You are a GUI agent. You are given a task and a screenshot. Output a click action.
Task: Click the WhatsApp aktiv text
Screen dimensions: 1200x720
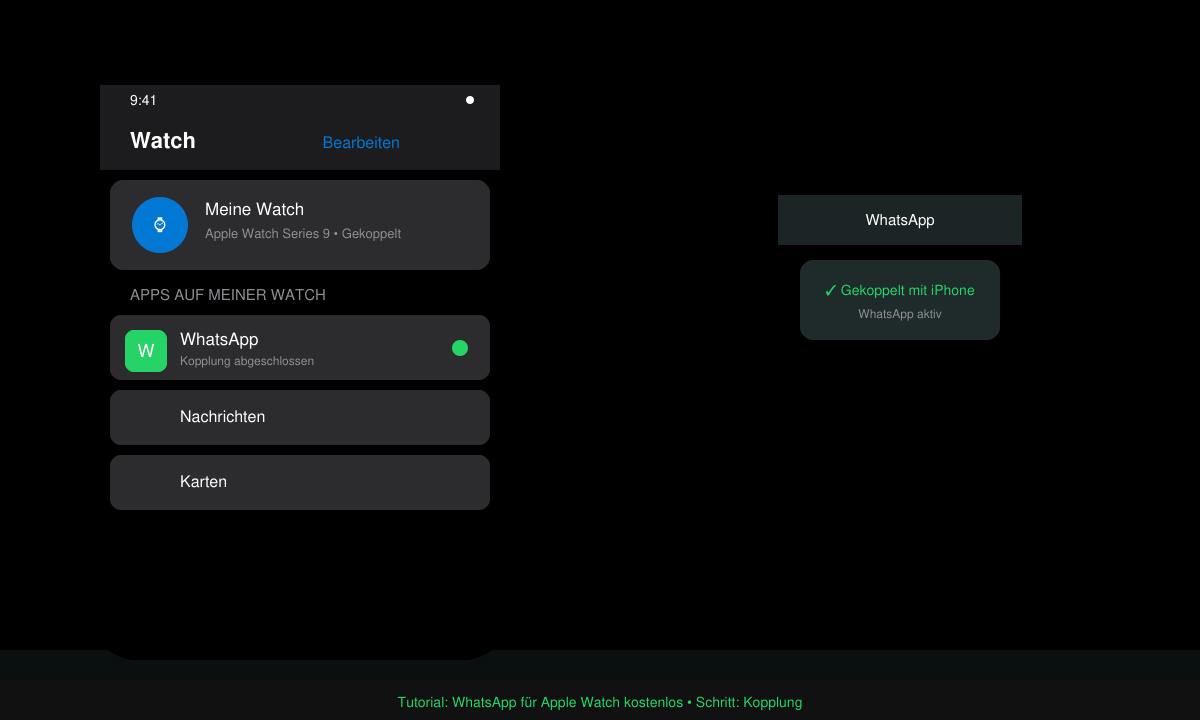coord(900,314)
